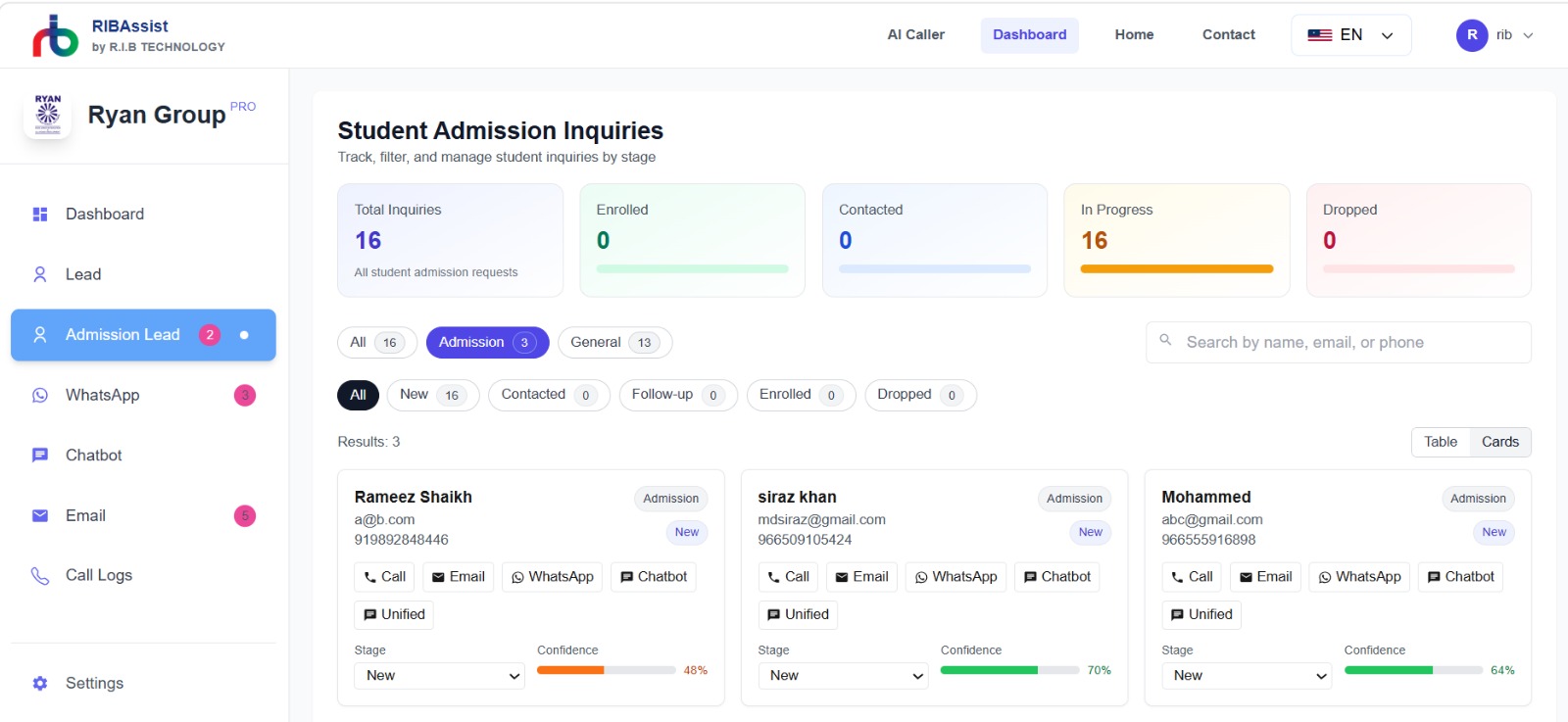
Task: Open Call Logs phone icon
Action: click(40, 576)
